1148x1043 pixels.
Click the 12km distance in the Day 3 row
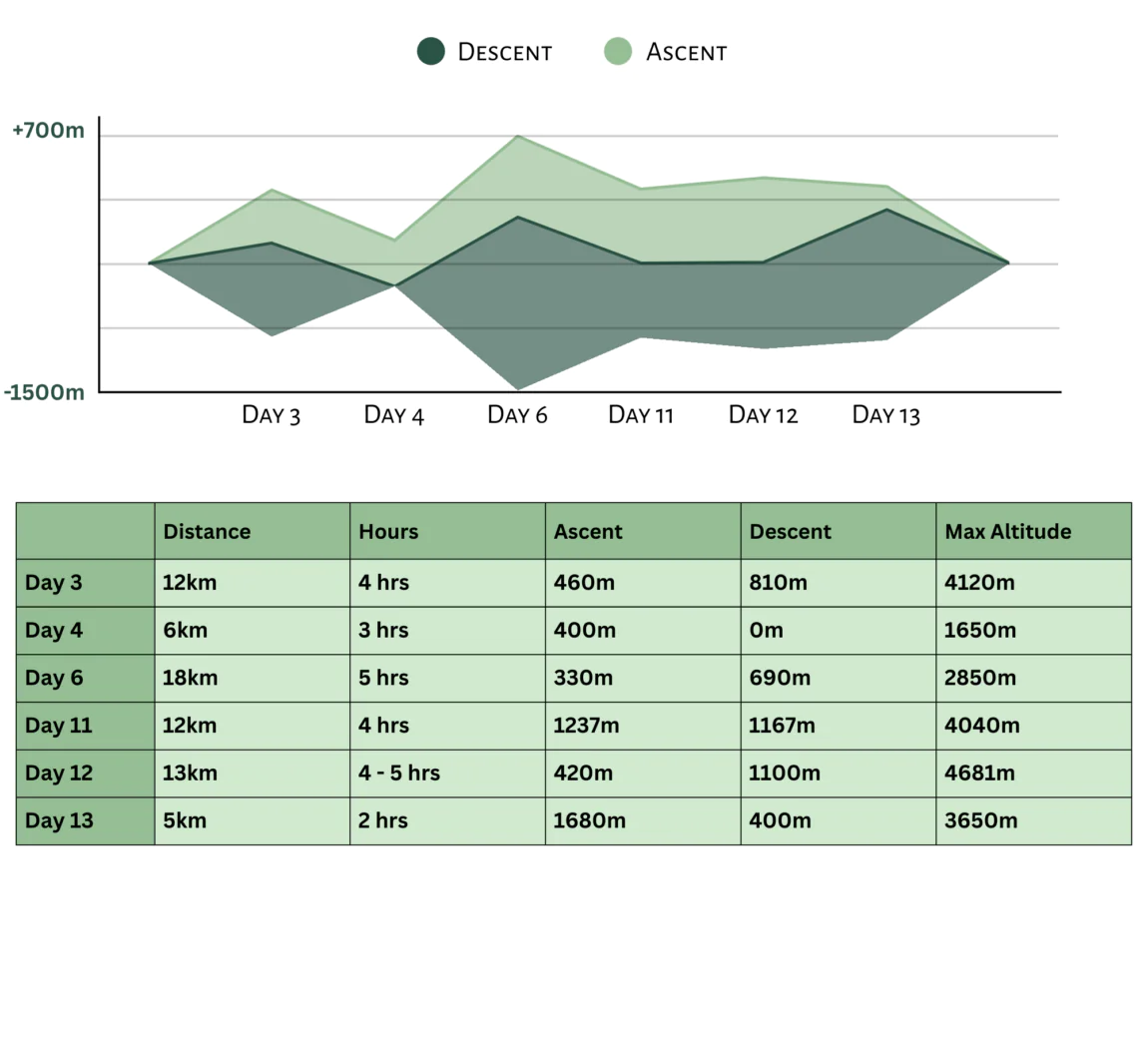[252, 583]
